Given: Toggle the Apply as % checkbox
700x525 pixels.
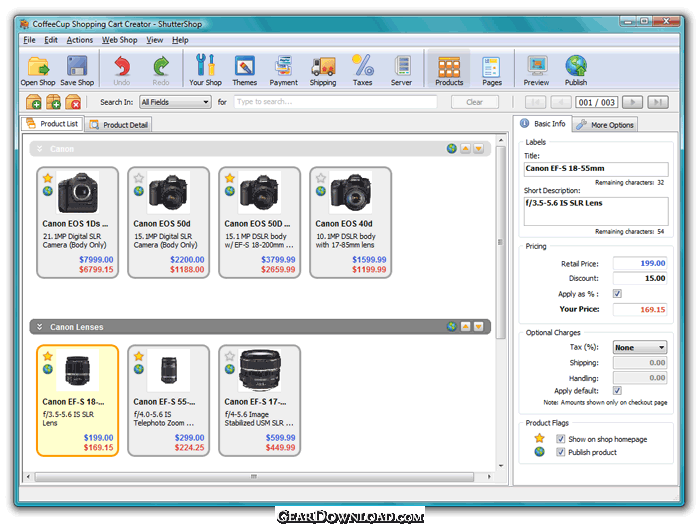Looking at the screenshot, I should [617, 294].
